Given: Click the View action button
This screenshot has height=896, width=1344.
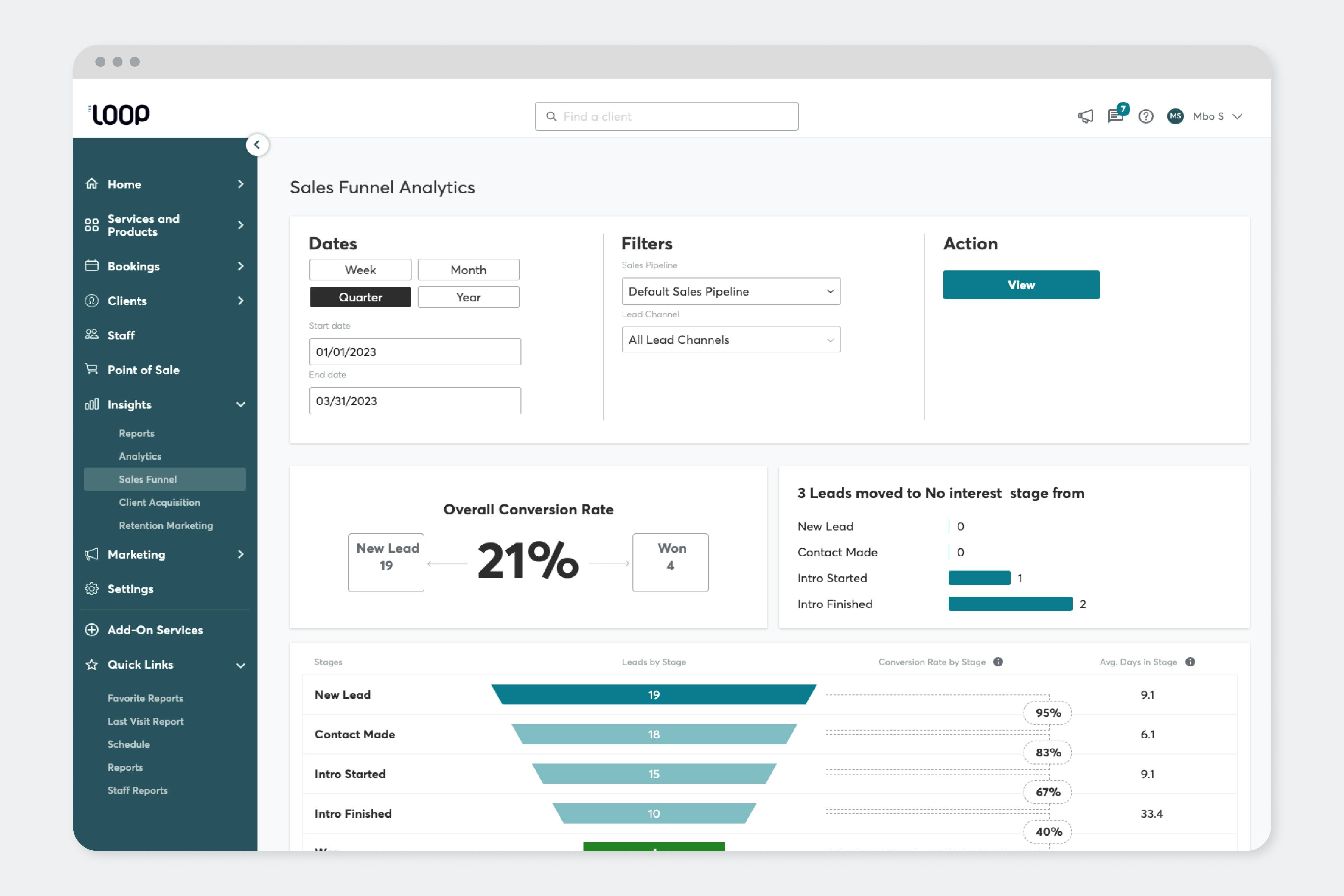Looking at the screenshot, I should click(x=1021, y=284).
